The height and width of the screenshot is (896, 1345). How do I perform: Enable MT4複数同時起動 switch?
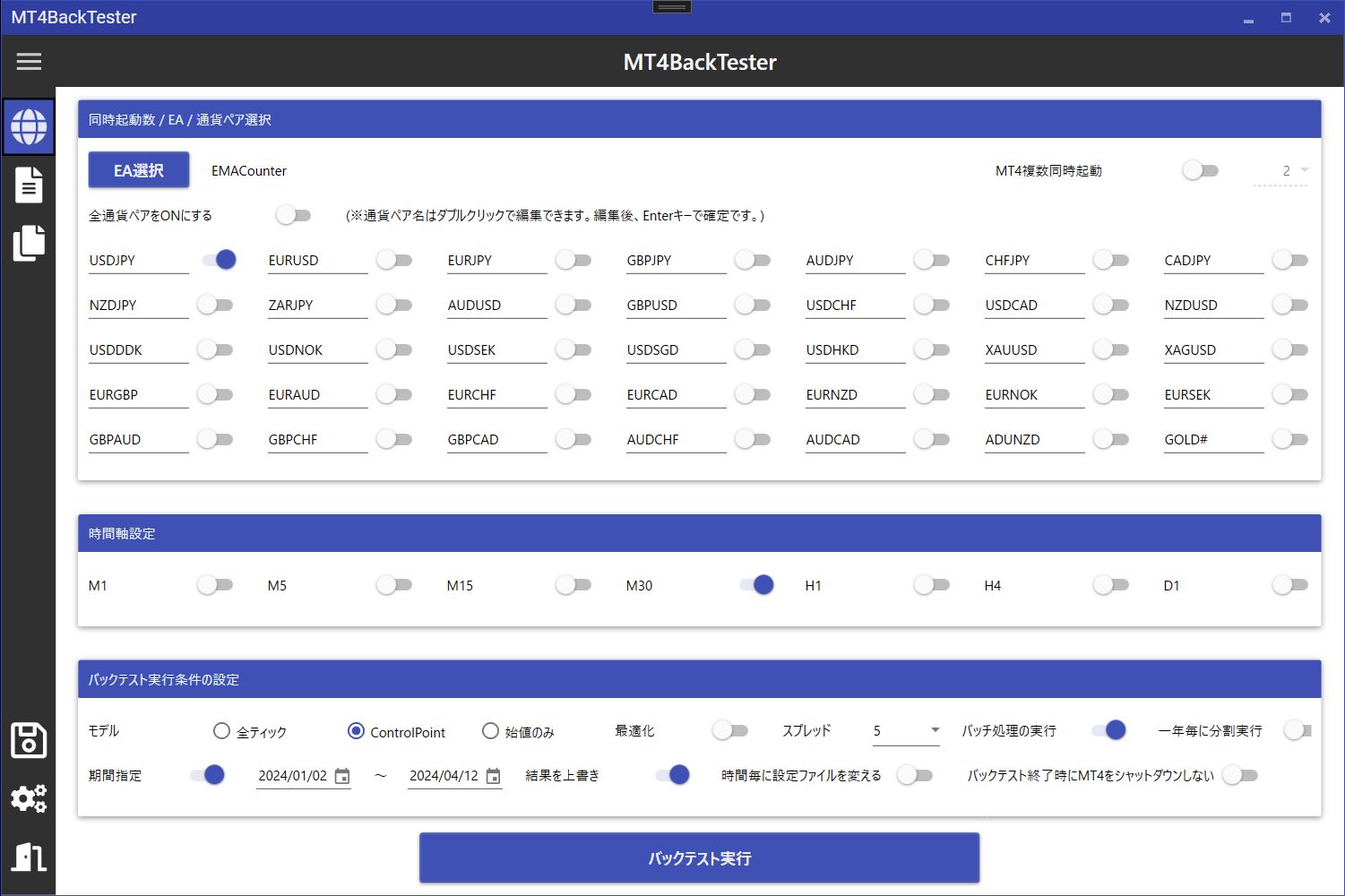(x=1201, y=170)
